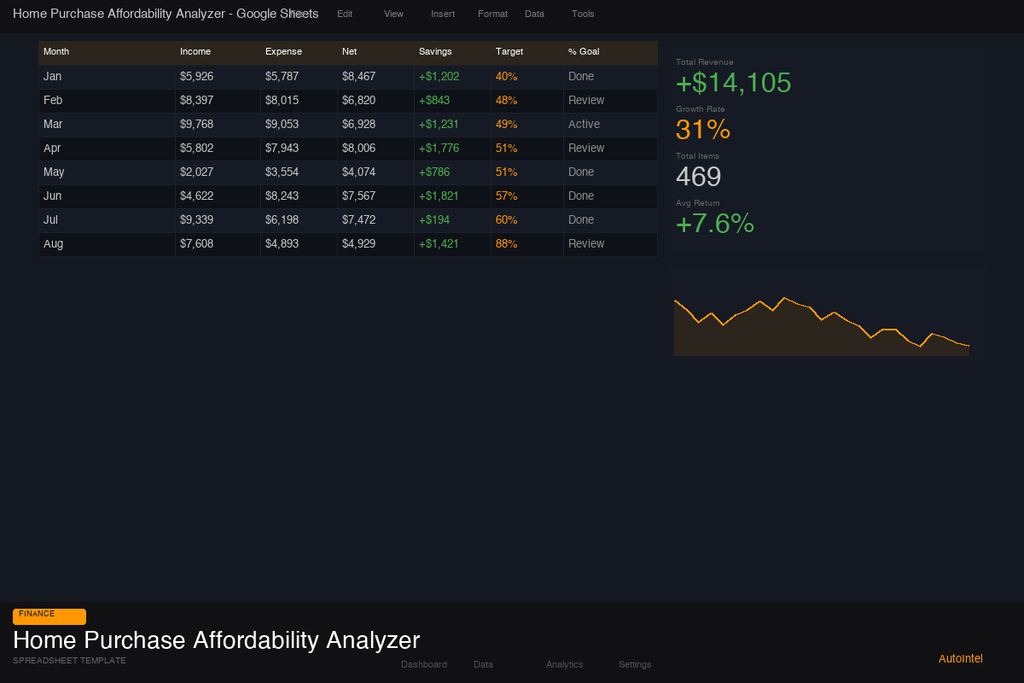Click the savings value +$1,202
1024x683 pixels.
pyautogui.click(x=439, y=76)
